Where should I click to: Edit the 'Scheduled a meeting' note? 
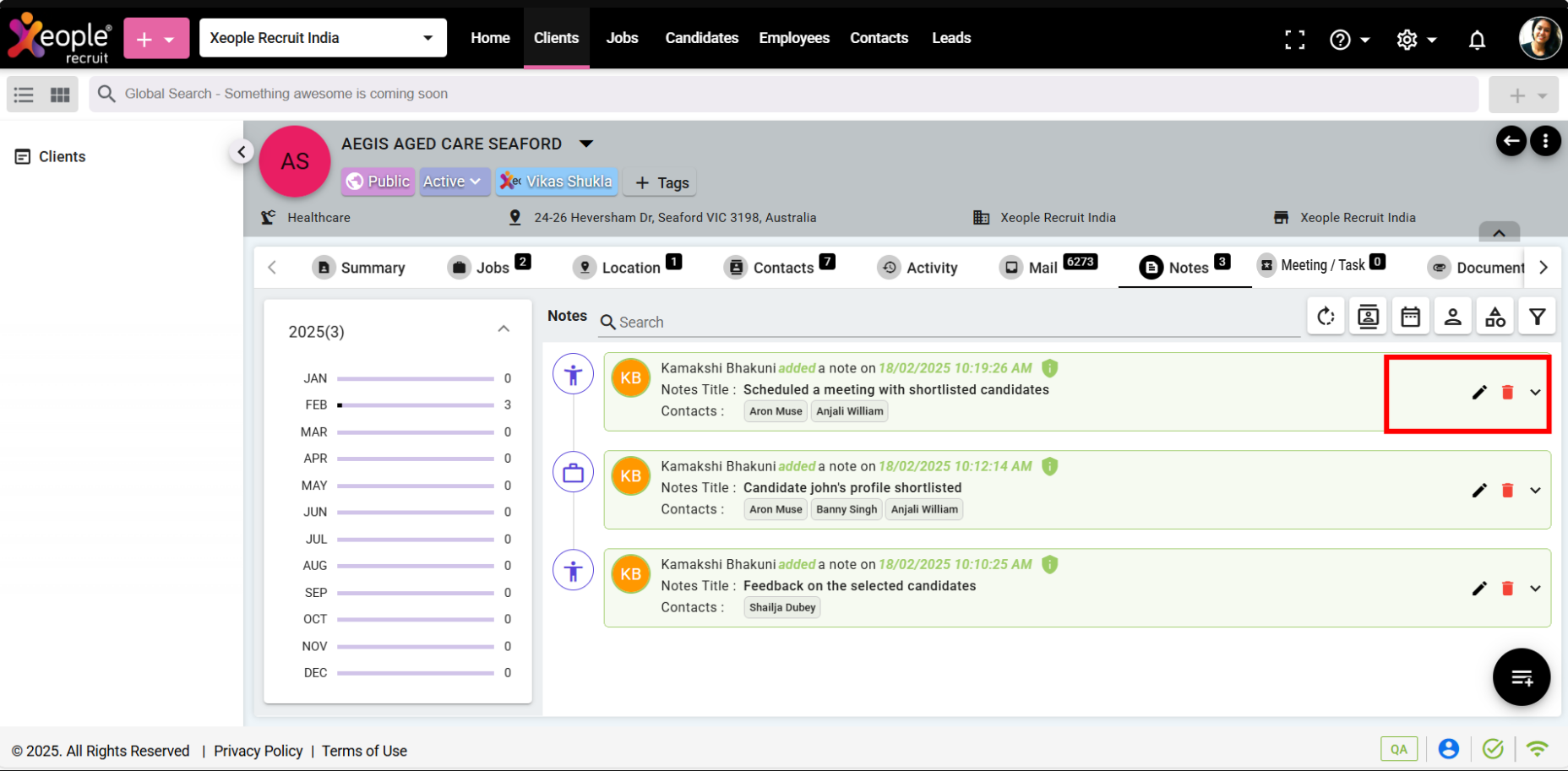click(x=1479, y=392)
